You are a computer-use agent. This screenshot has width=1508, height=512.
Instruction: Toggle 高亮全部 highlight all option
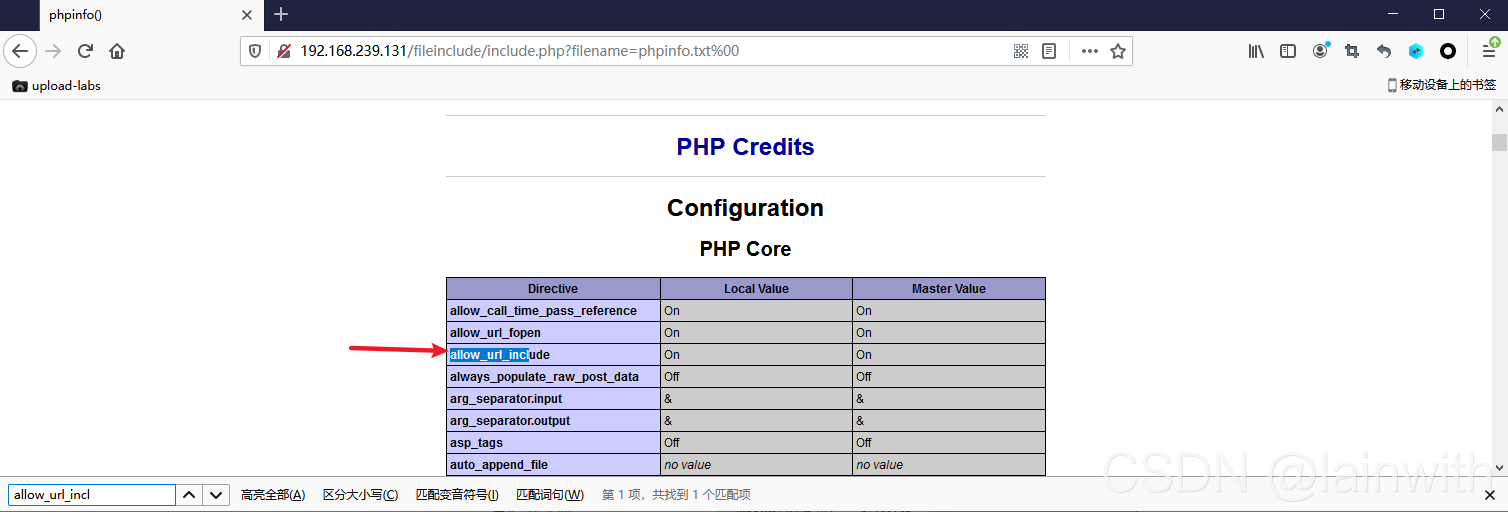273,495
